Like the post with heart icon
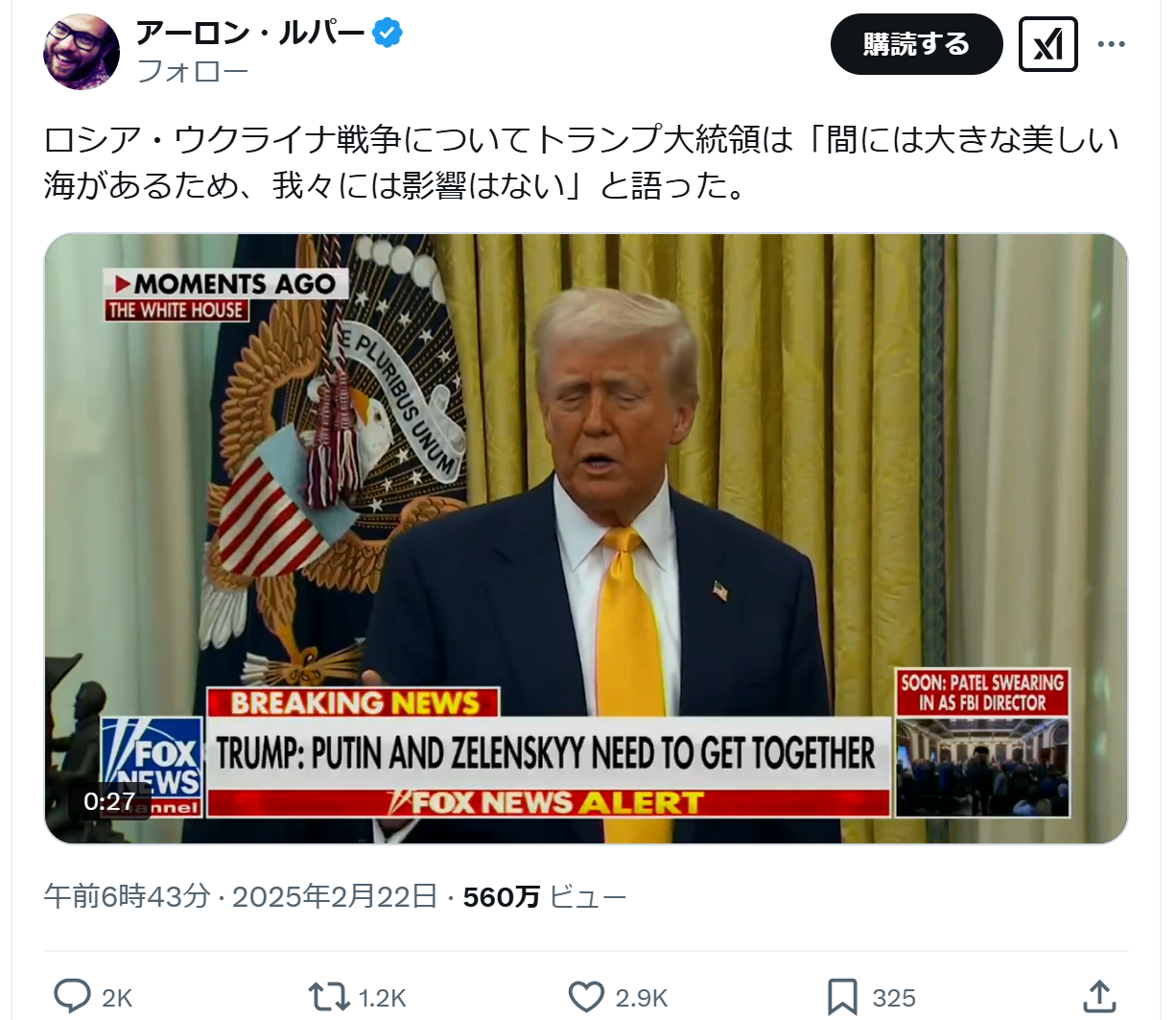1176x1020 pixels. tap(586, 997)
